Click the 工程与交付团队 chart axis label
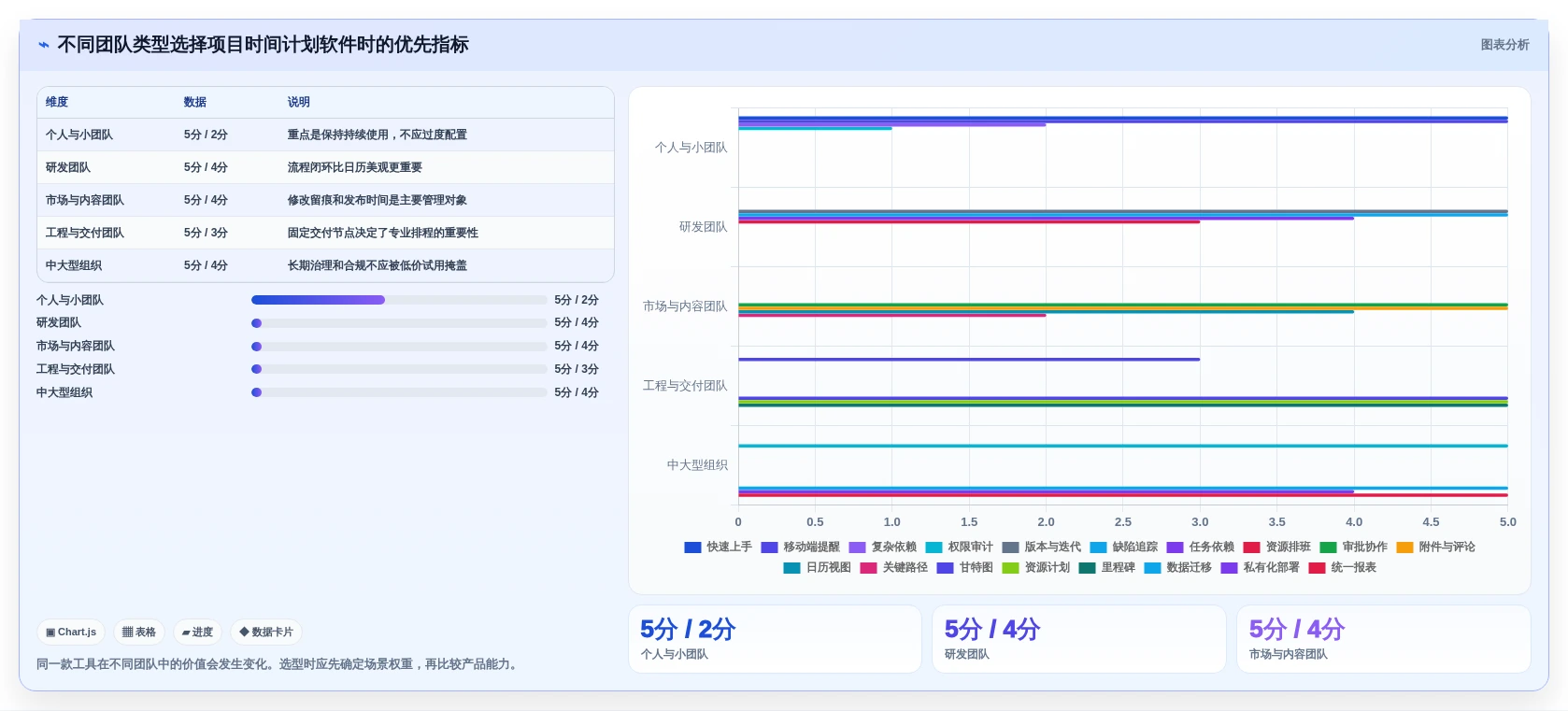 [685, 386]
